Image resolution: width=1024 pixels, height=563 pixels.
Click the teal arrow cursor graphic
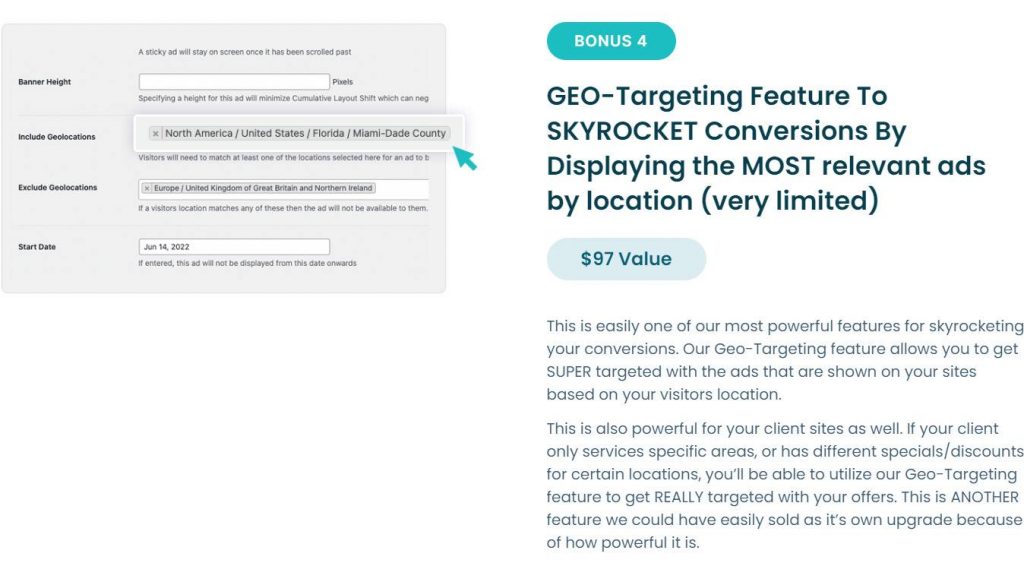click(x=465, y=157)
